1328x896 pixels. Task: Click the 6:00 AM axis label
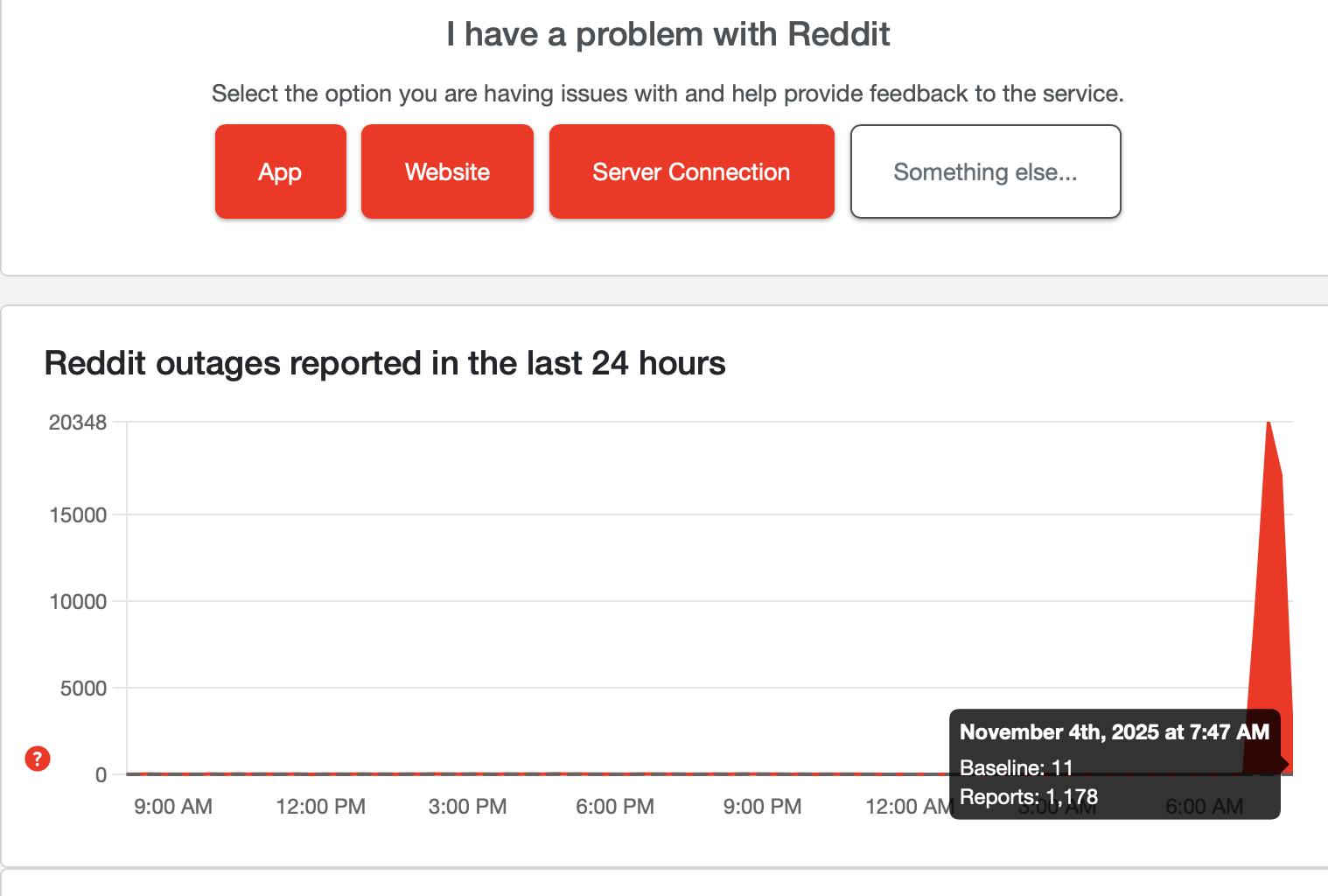(1204, 806)
